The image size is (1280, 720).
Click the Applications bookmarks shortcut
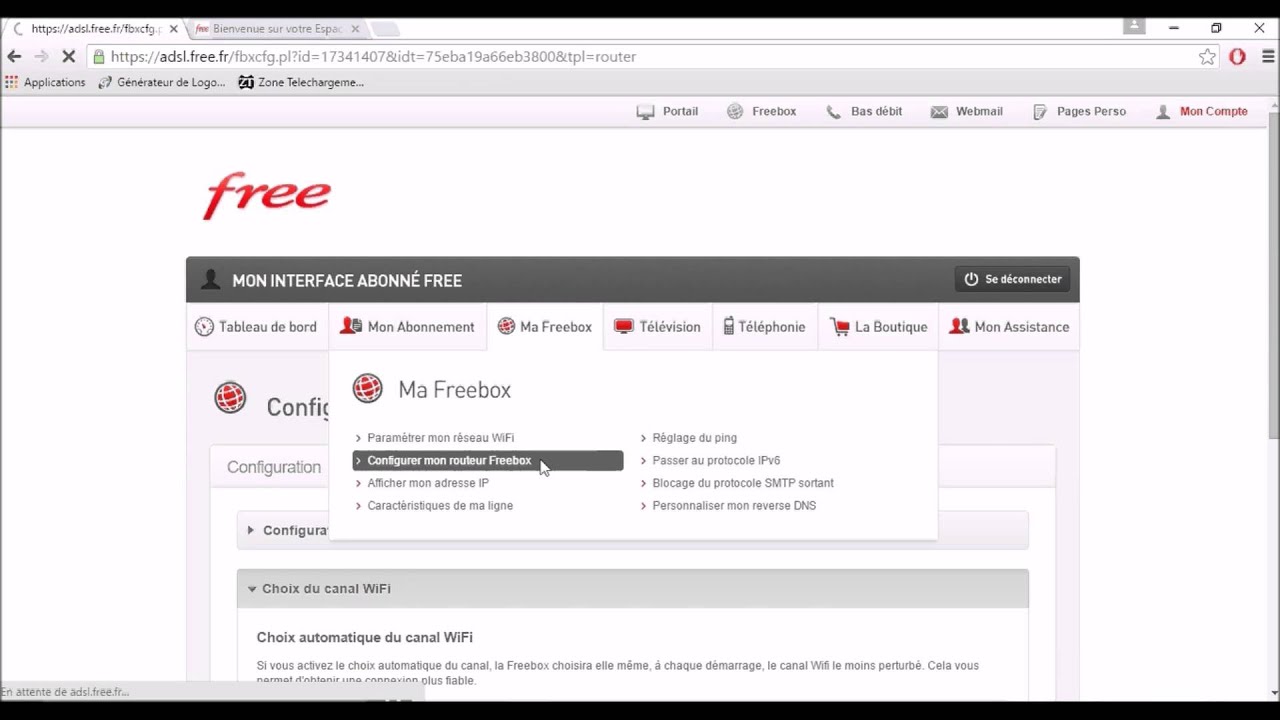point(45,82)
